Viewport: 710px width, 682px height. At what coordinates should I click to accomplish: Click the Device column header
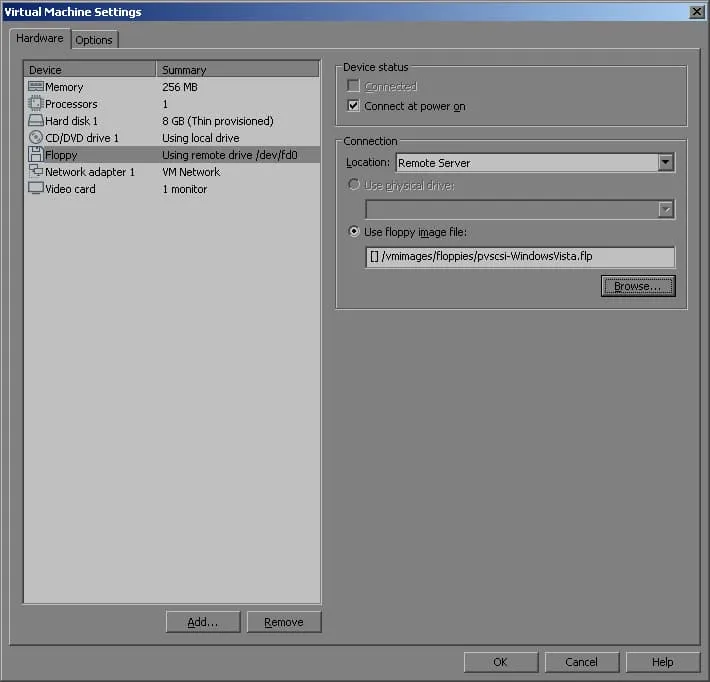90,69
